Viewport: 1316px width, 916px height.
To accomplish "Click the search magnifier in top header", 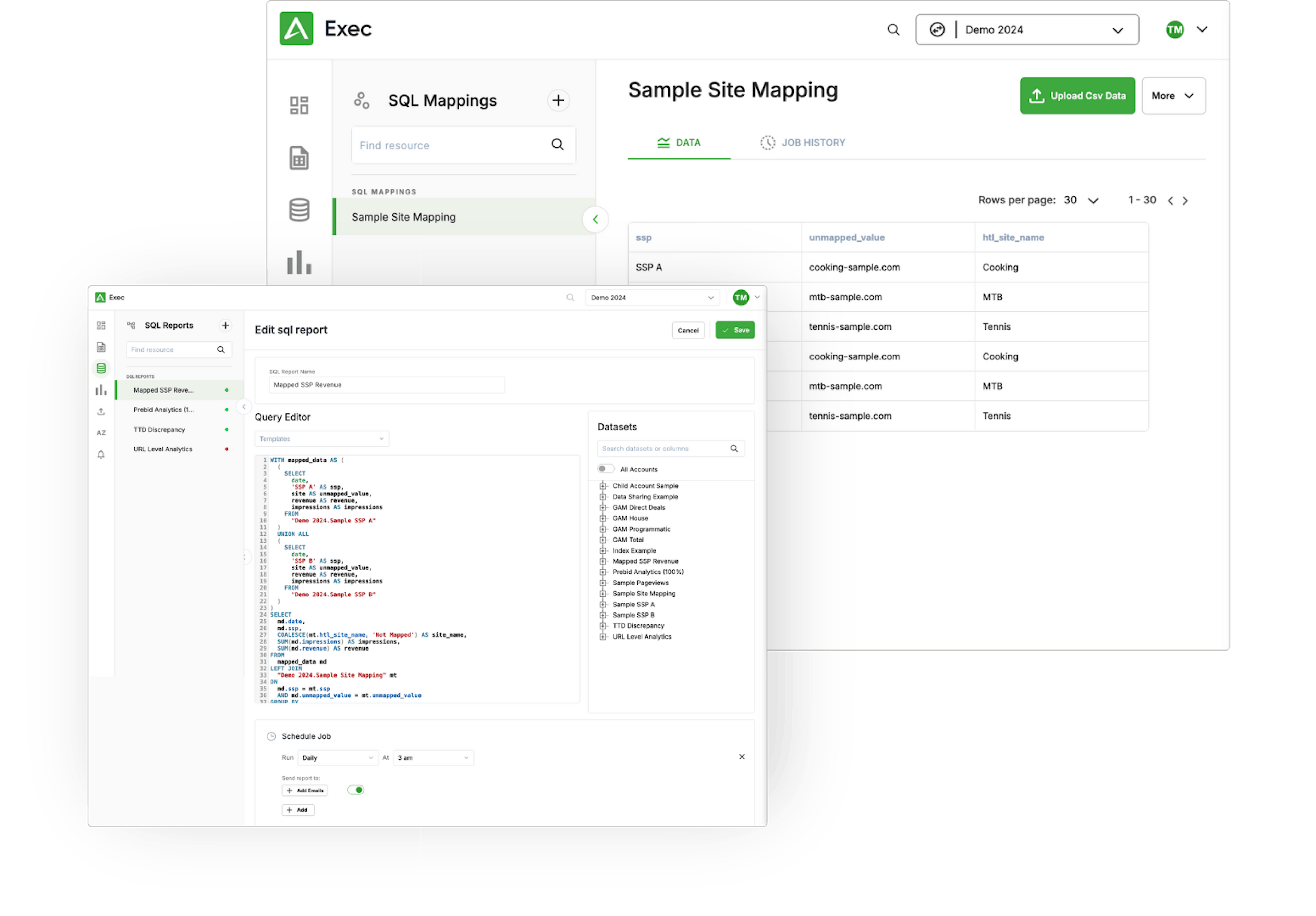I will [x=893, y=29].
